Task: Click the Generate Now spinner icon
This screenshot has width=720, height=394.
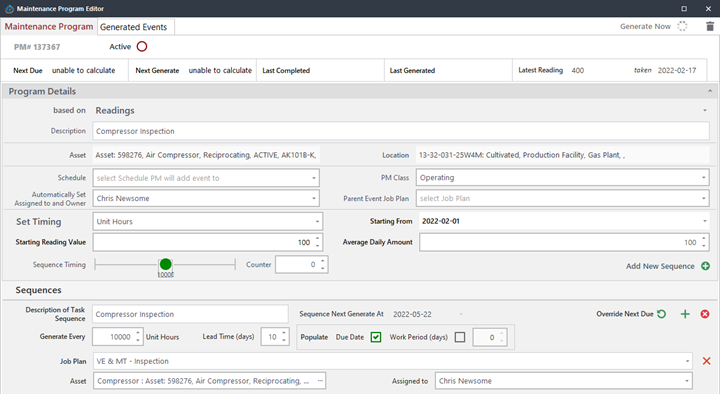Action: [682, 26]
